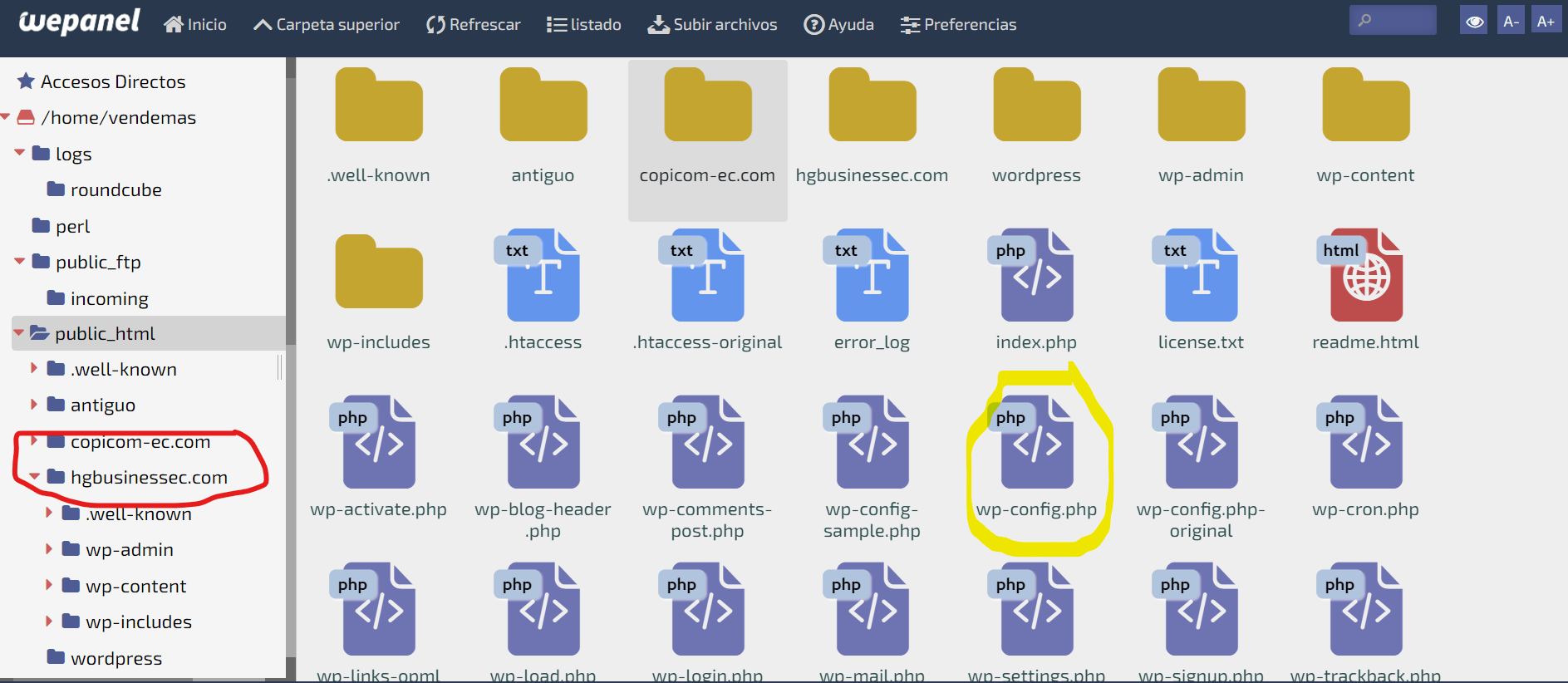This screenshot has height=683, width=1568.
Task: Select the perl folder in the tree
Action: (x=61, y=226)
